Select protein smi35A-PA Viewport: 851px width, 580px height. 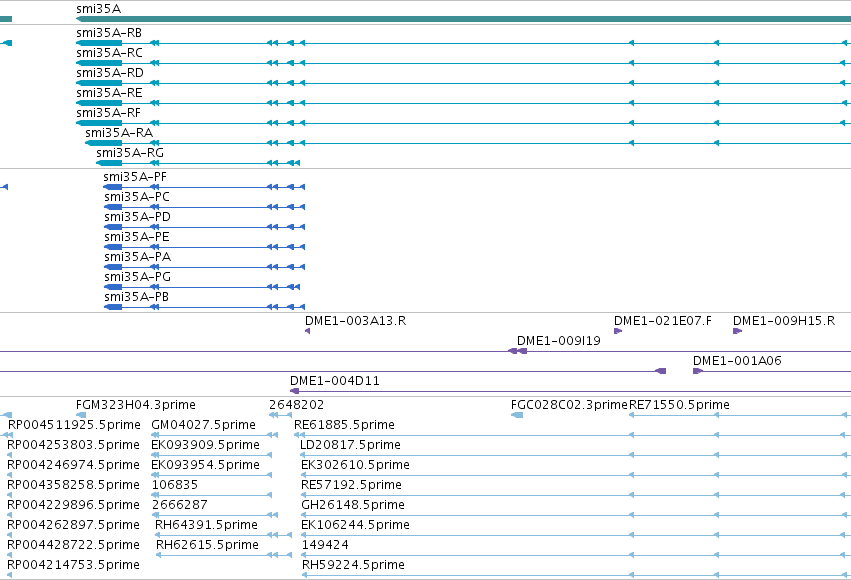(137, 257)
